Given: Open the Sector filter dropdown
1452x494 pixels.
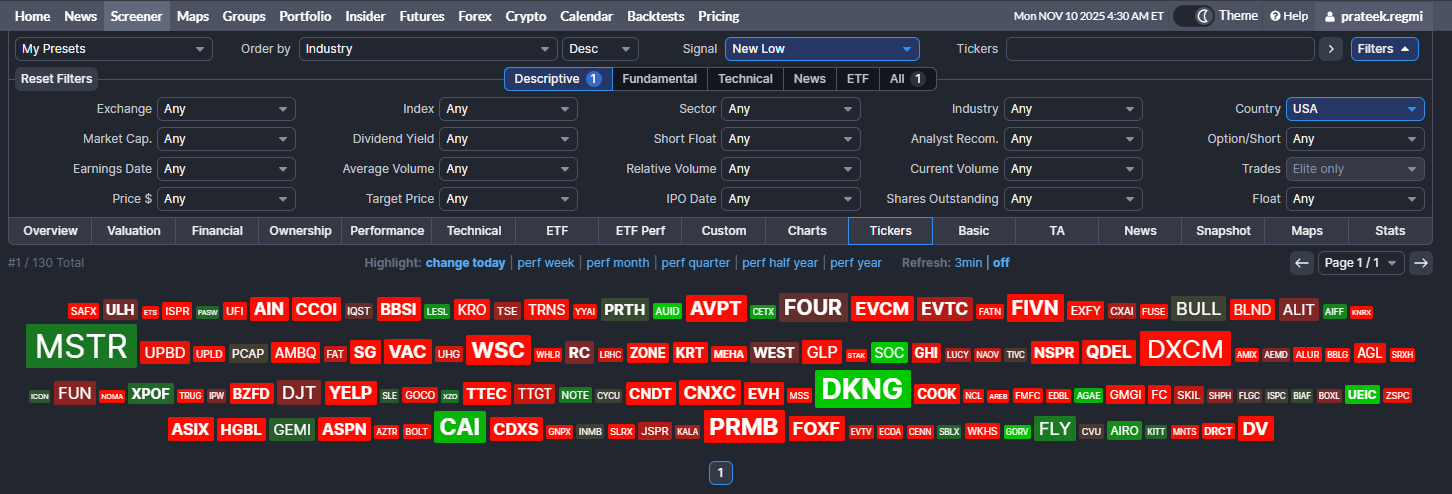Looking at the screenshot, I should tap(792, 109).
